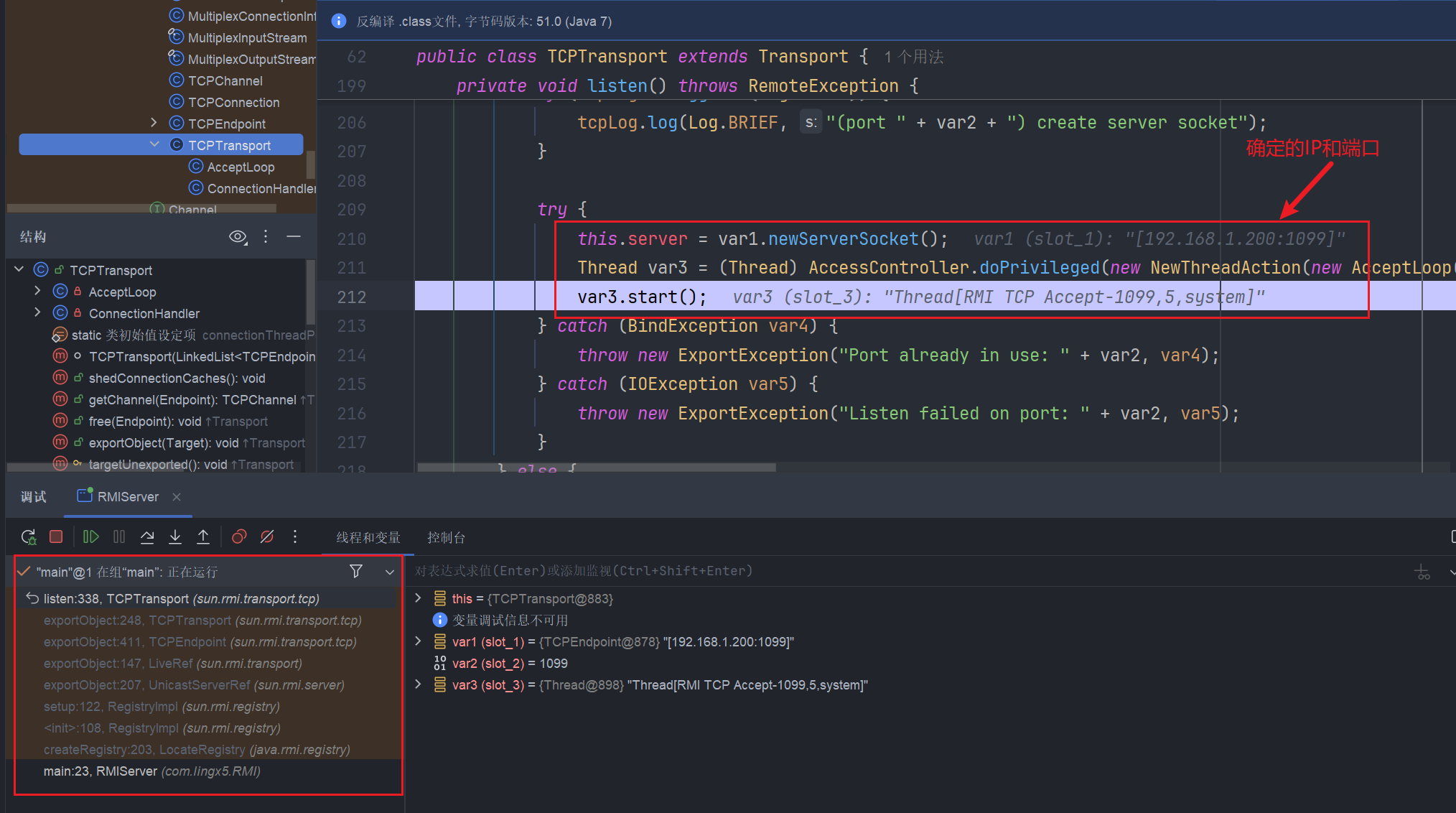Viewport: 1456px width, 813px height.
Task: Click the Rerun debug icon
Action: [x=29, y=536]
